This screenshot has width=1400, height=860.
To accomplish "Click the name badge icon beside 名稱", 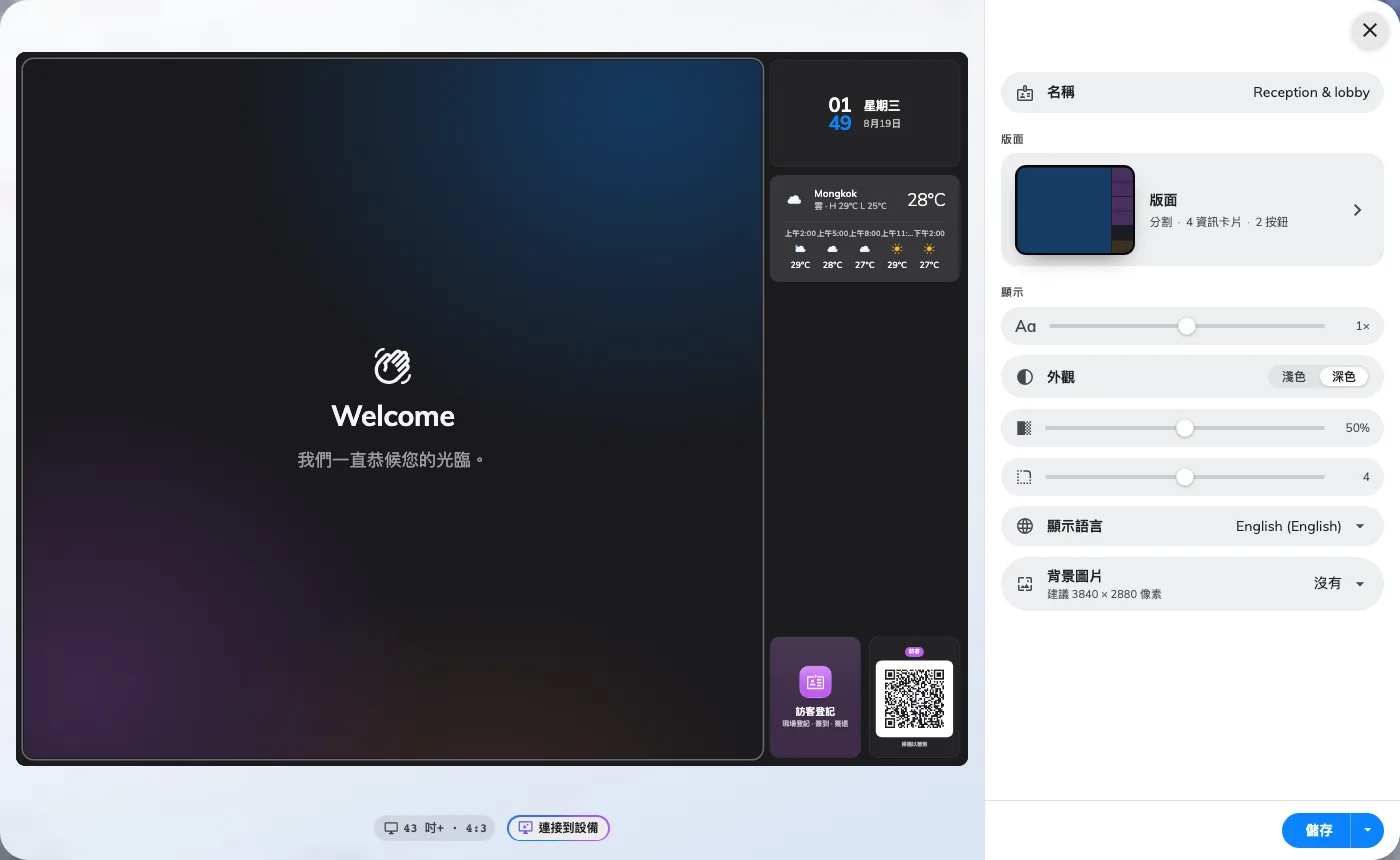I will point(1024,93).
